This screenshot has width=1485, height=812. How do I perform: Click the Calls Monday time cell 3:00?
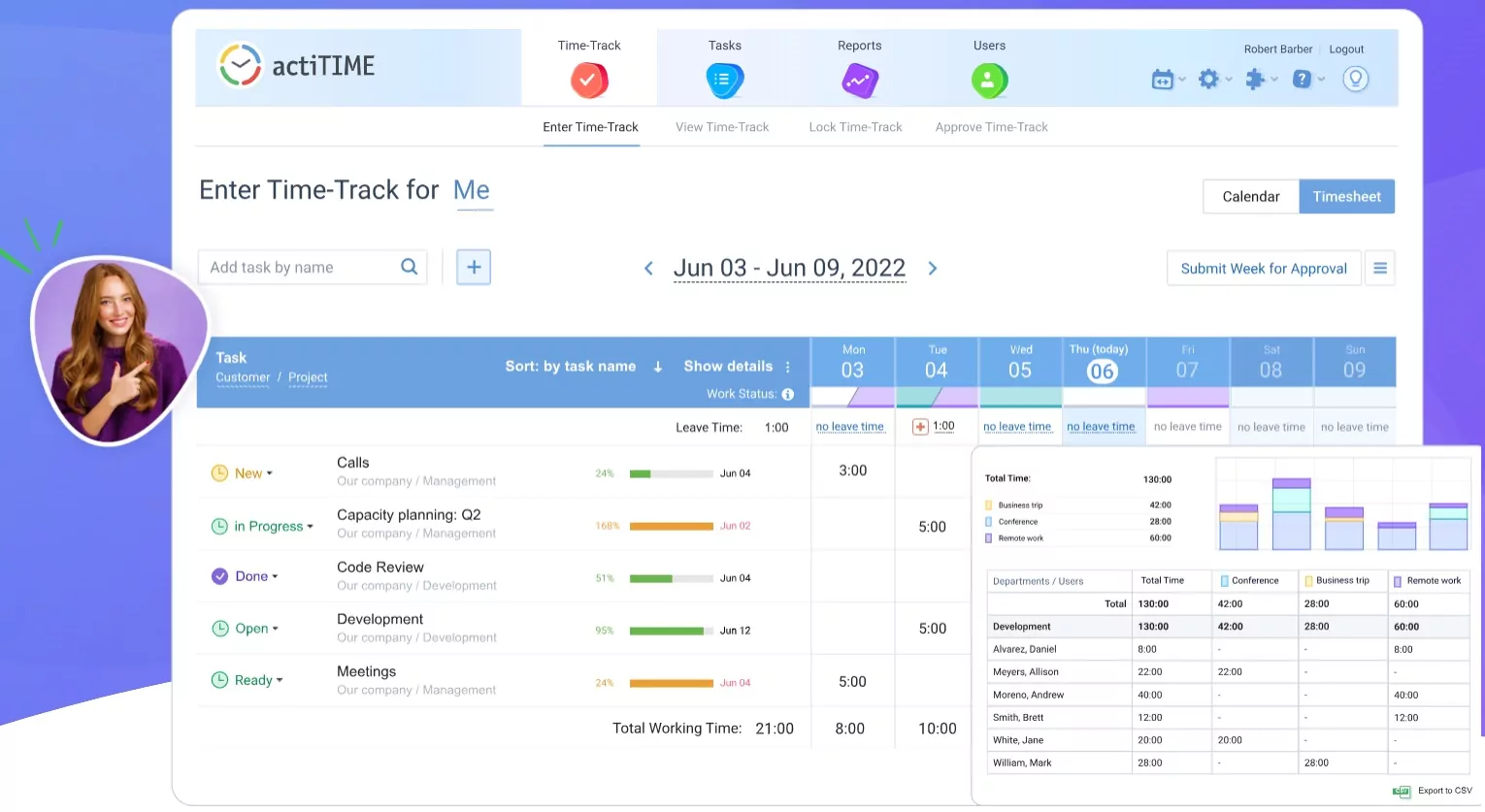852,471
